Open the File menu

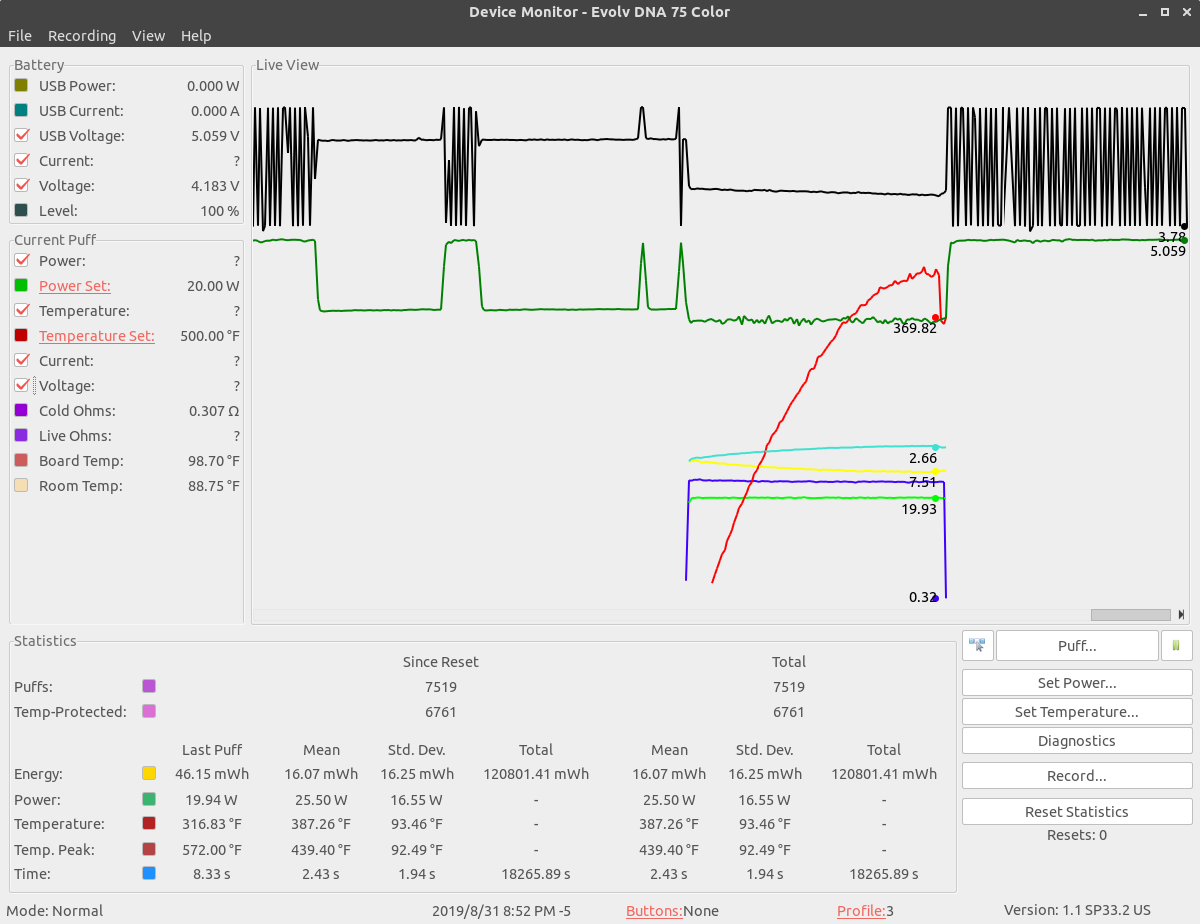pyautogui.click(x=20, y=36)
